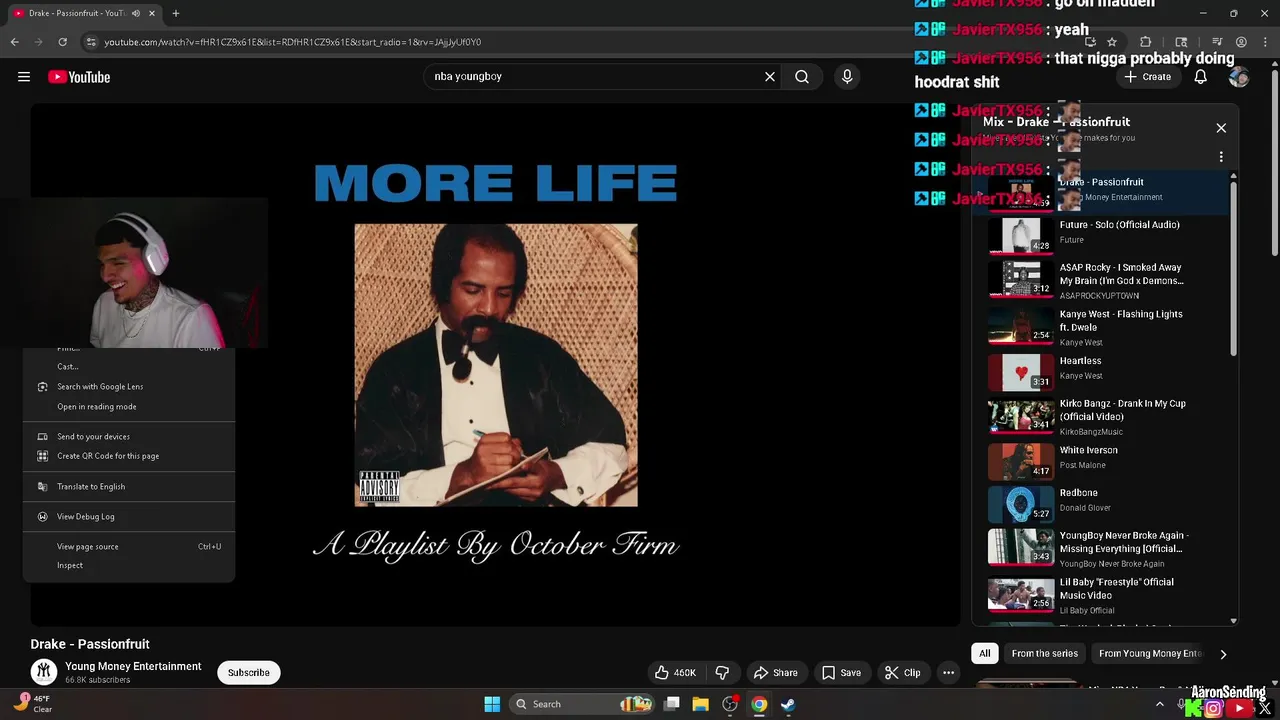Go back in Chrome

(14, 42)
